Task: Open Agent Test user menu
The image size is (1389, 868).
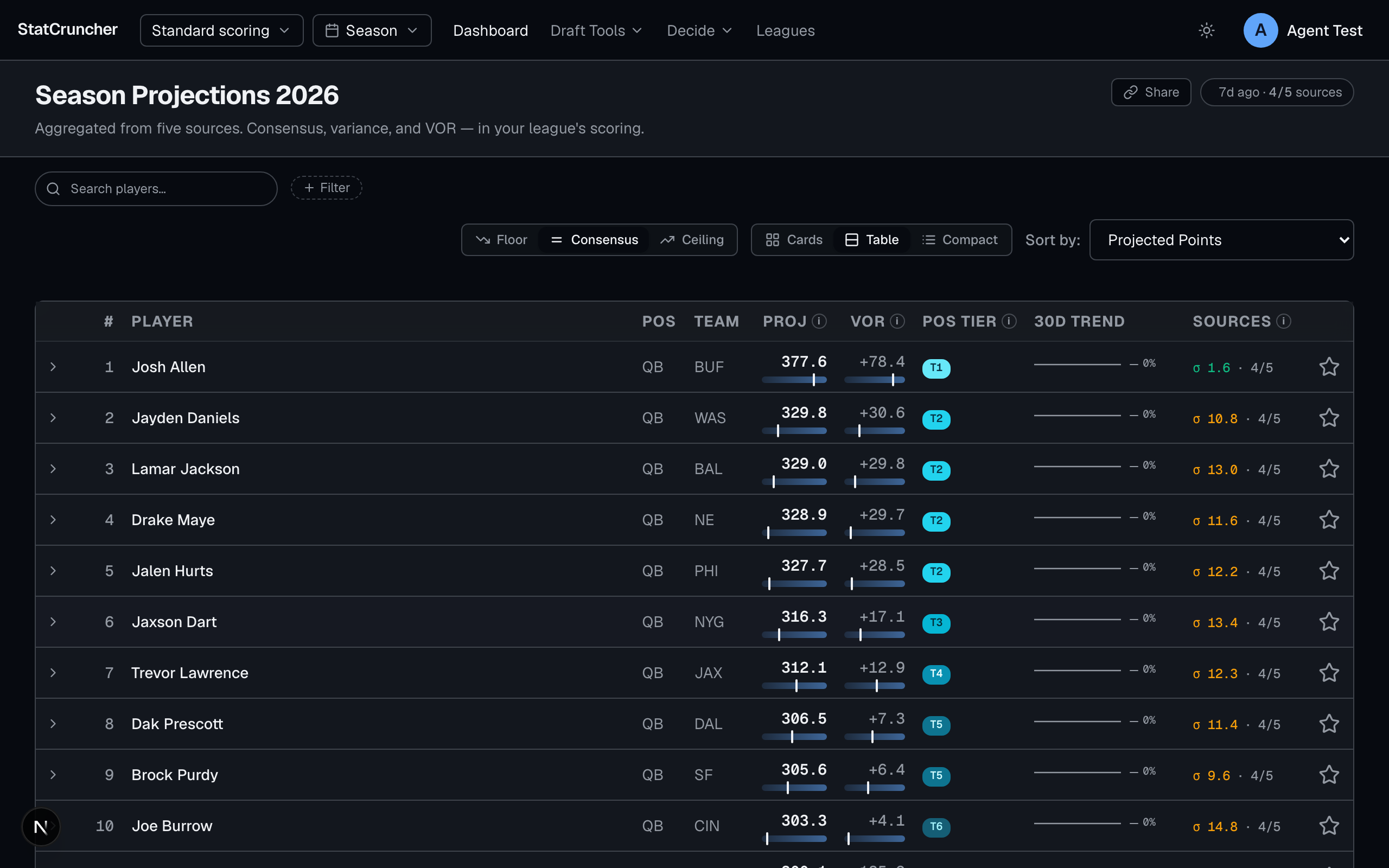Action: click(x=1303, y=30)
